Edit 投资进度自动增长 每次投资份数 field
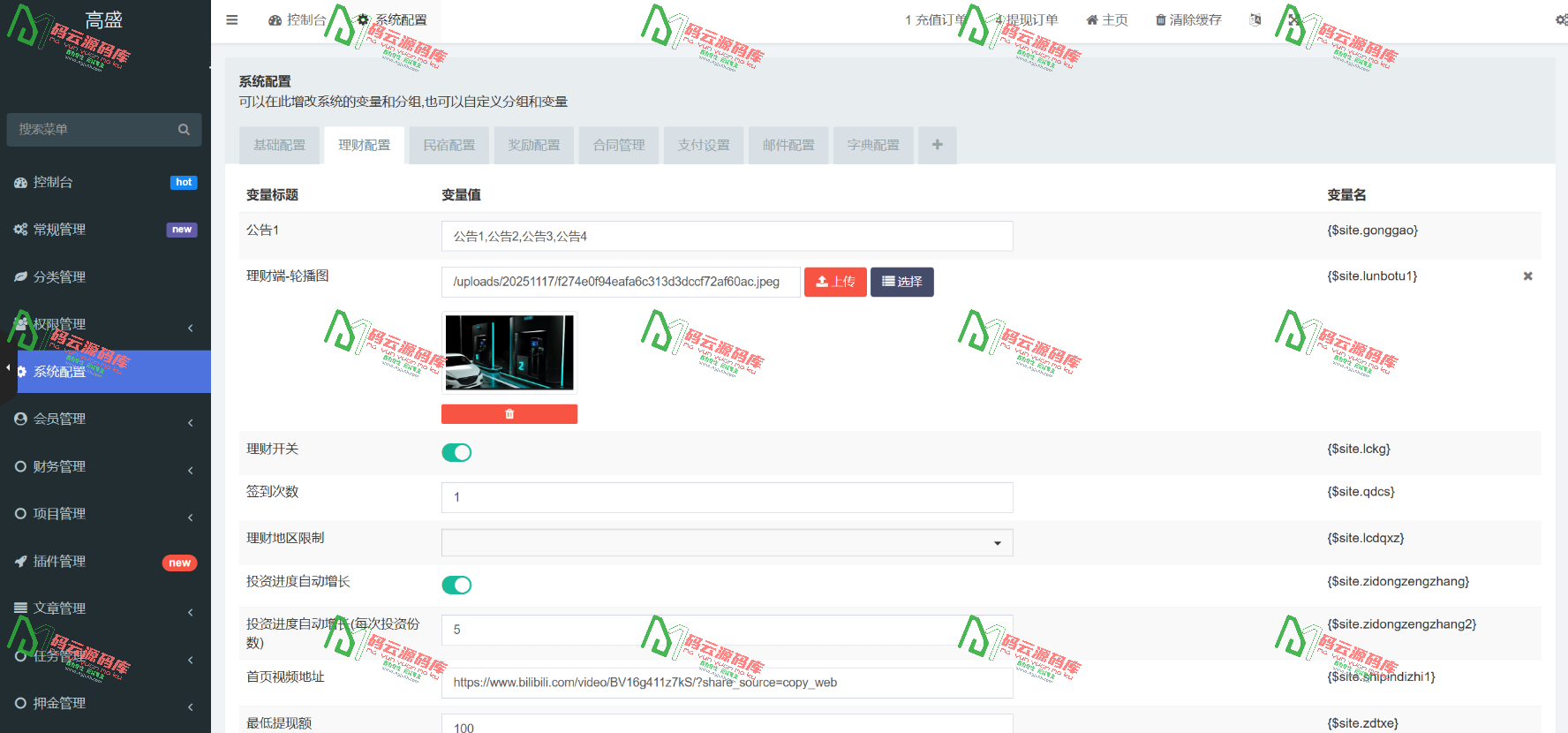Viewport: 1568px width, 733px height. coord(727,630)
